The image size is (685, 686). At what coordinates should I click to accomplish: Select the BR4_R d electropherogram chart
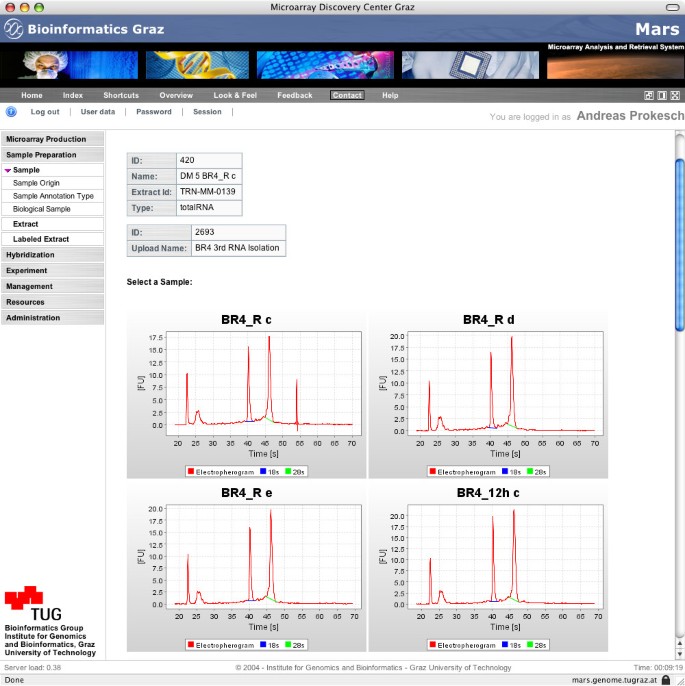[x=488, y=395]
